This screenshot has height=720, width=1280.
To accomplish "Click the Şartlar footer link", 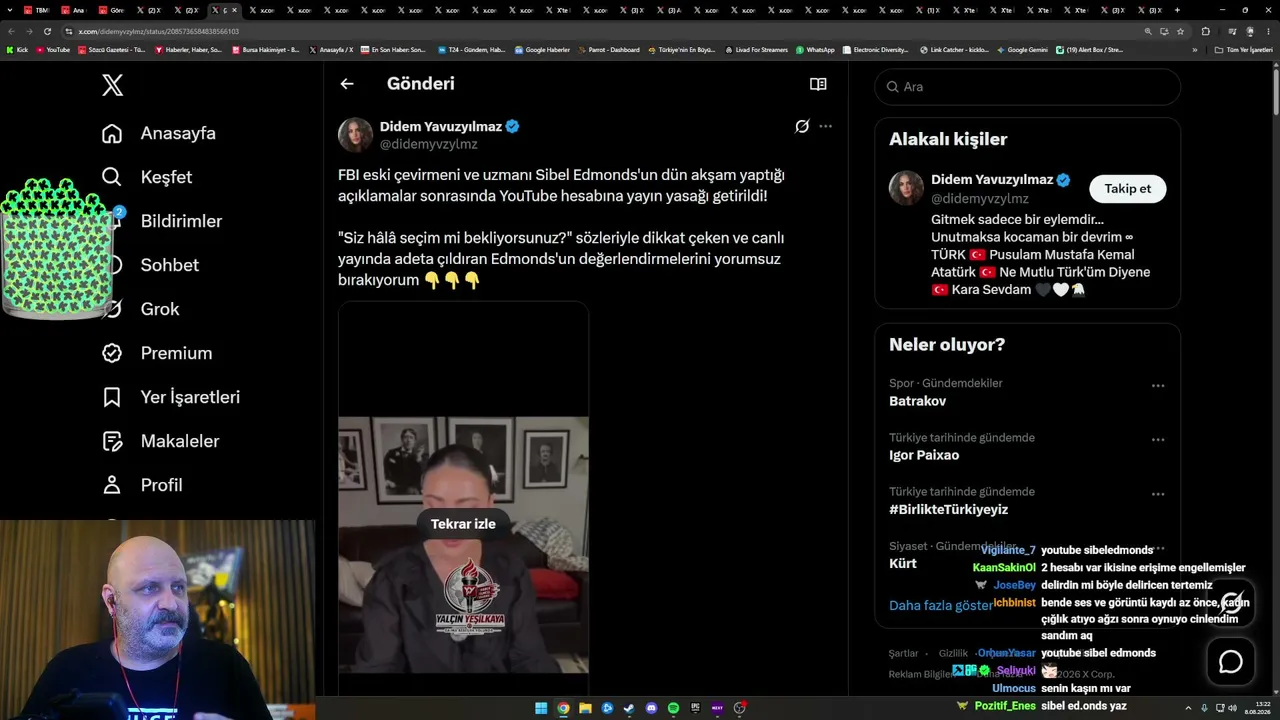I will point(903,653).
